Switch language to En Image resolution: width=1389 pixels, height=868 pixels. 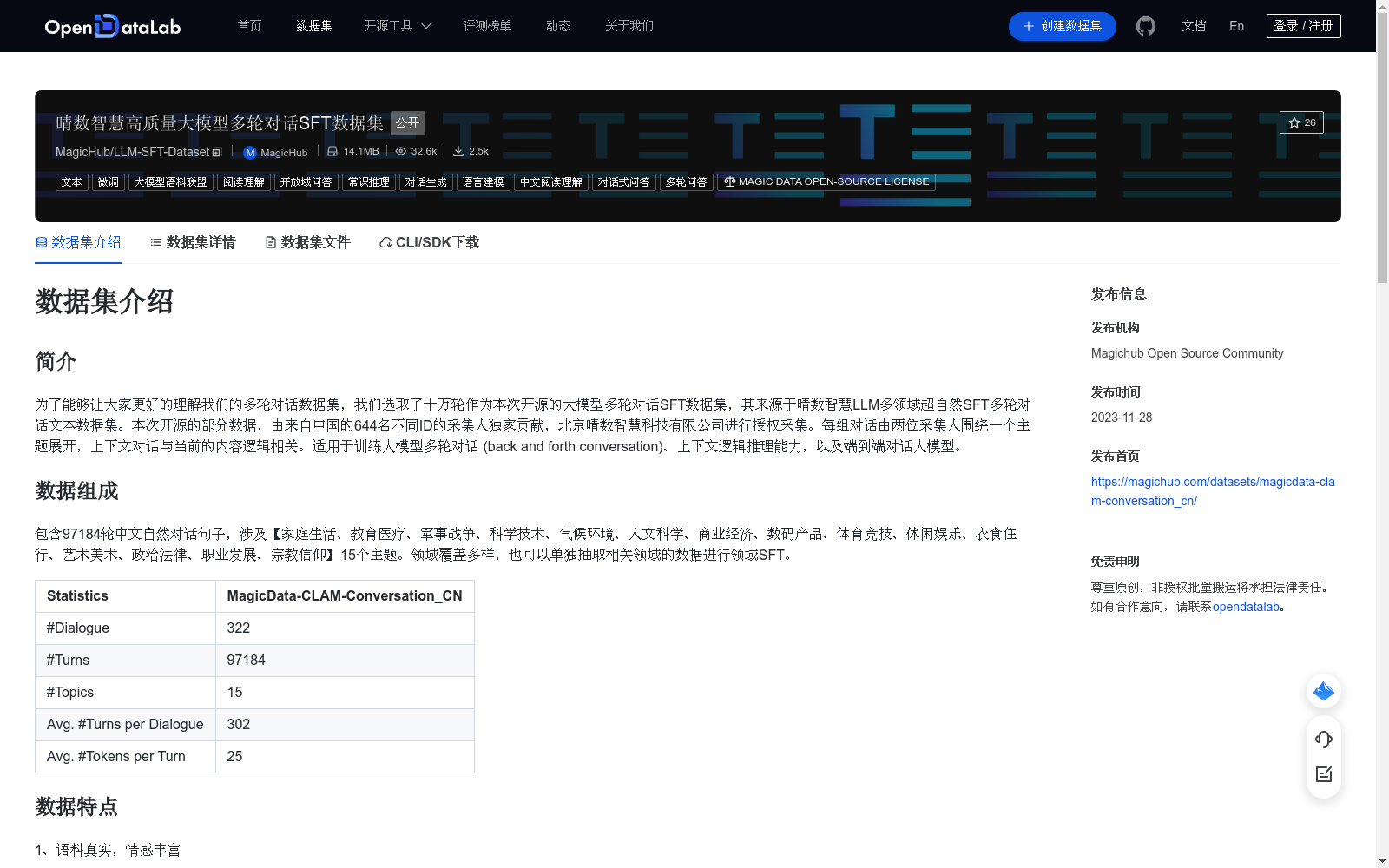1236,26
